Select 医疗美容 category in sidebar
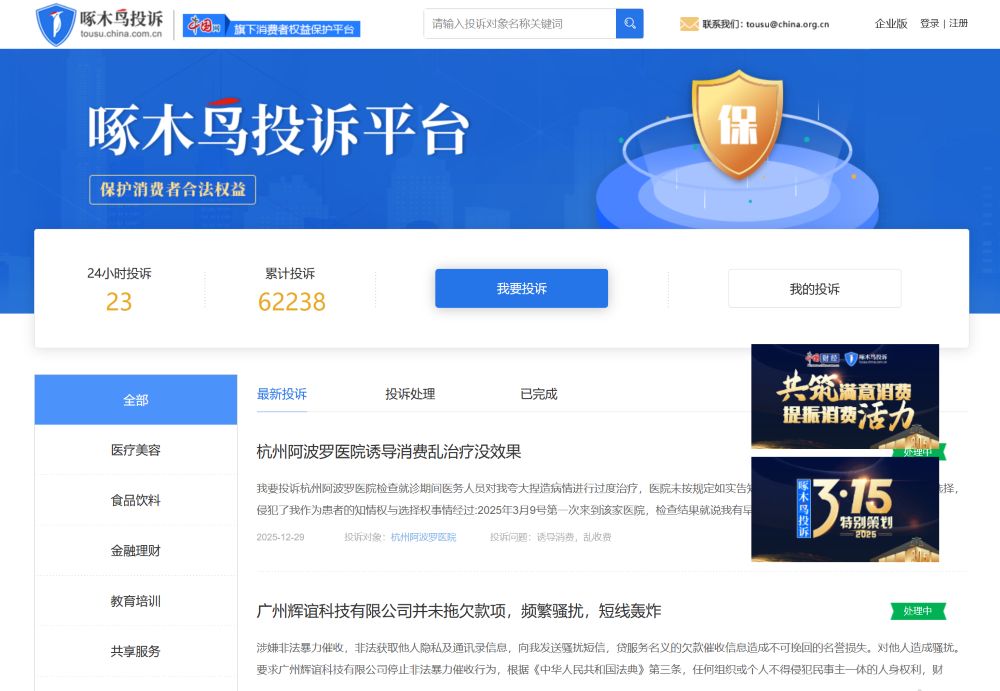Screen dimensions: 1000x691 coord(136,450)
